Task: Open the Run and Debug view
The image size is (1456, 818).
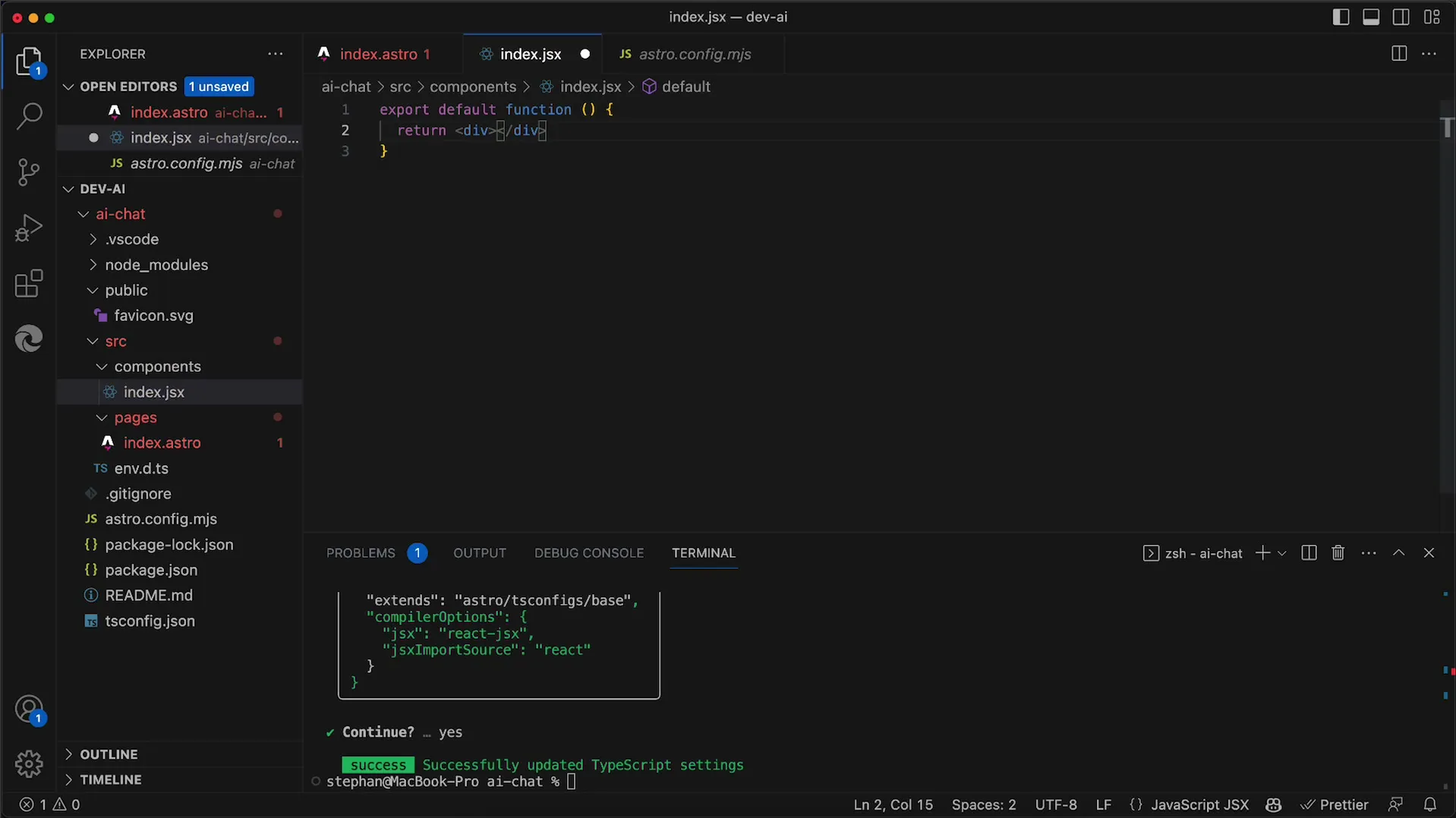Action: (x=29, y=228)
